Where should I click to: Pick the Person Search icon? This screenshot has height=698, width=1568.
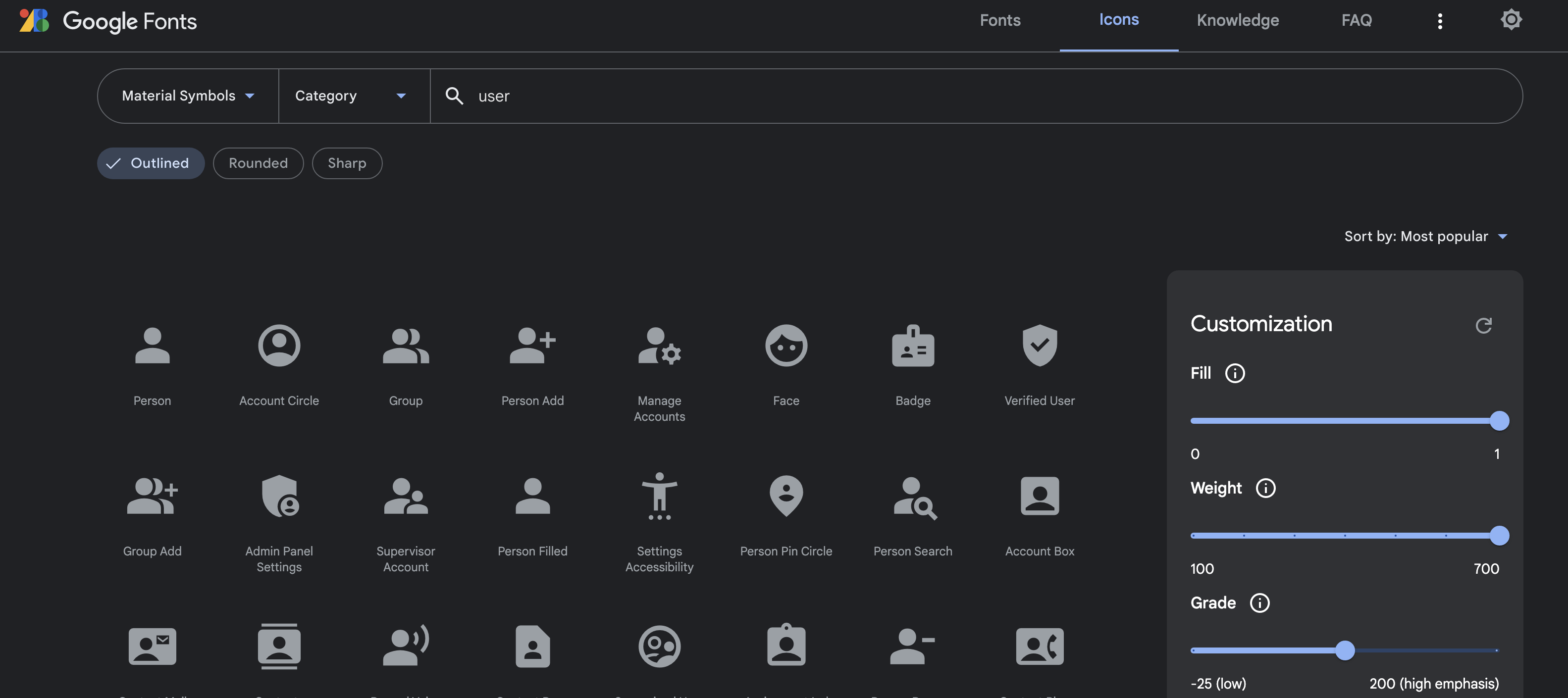(x=912, y=496)
